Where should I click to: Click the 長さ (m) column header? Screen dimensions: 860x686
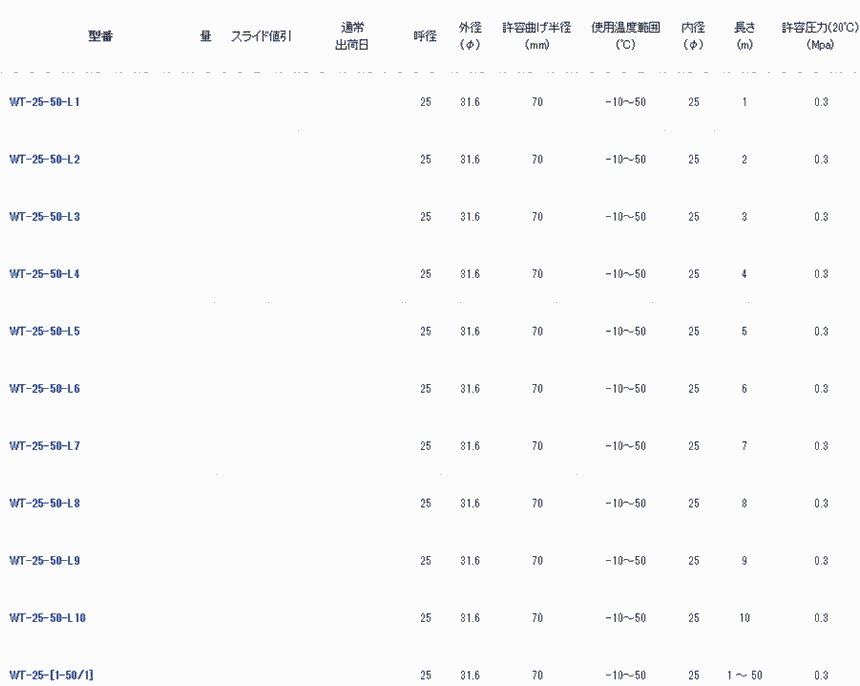click(744, 36)
